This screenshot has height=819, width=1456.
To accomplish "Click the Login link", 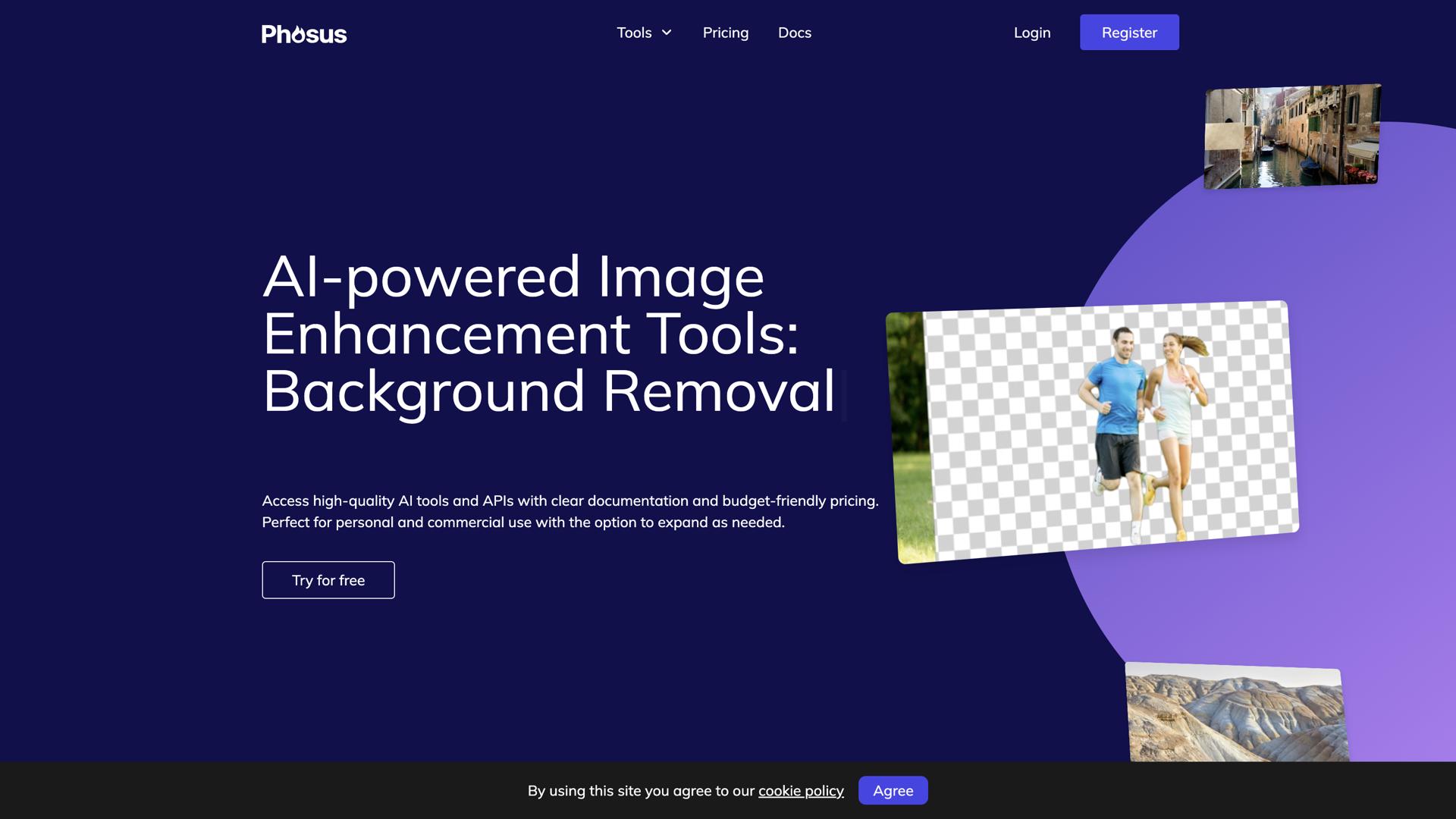I will click(x=1031, y=33).
